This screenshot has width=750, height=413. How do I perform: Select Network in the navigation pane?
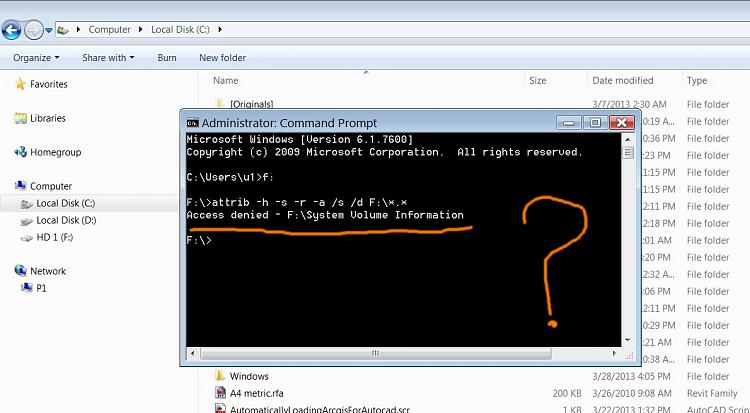tap(48, 271)
